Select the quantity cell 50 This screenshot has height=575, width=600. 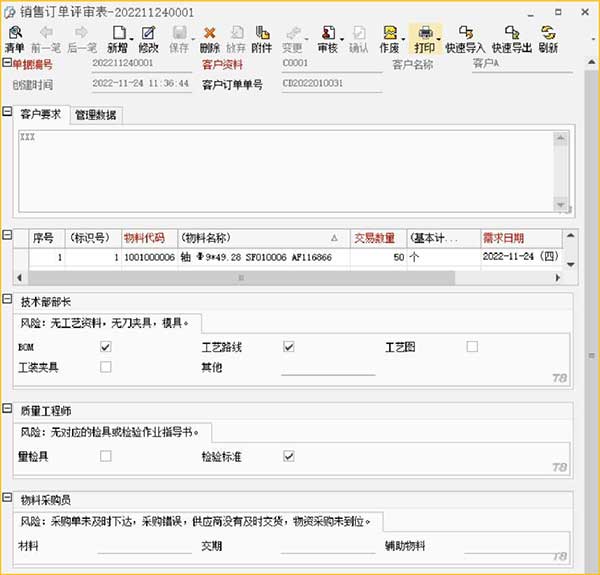(x=378, y=257)
